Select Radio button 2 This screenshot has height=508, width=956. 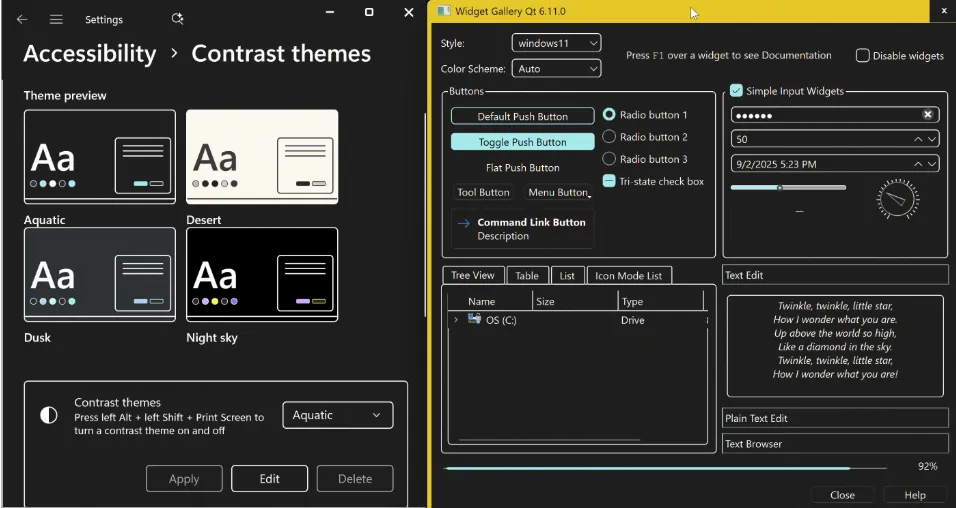(609, 137)
